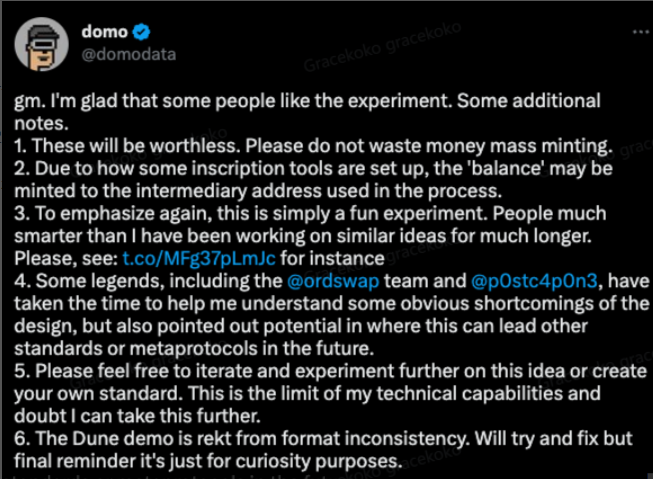Select note 5 "Please feel free to iterate"

[331, 394]
